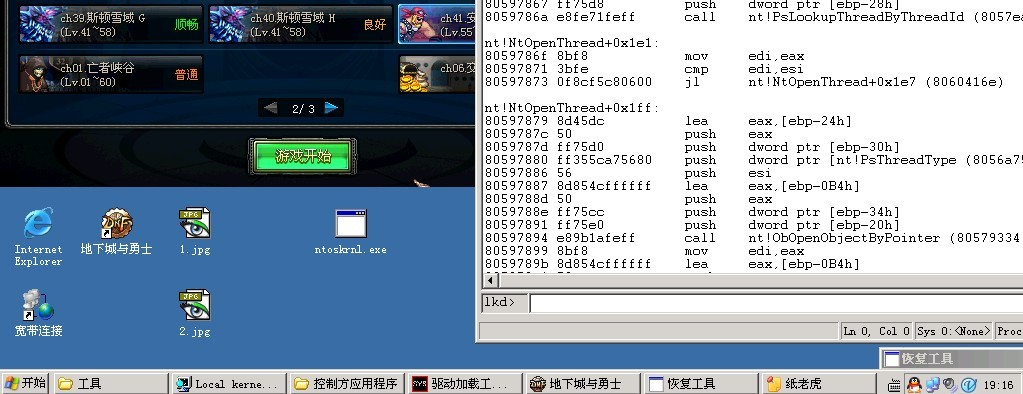Click the lea eax,[ebp-24h] line
The image size is (1023, 394).
[669, 121]
